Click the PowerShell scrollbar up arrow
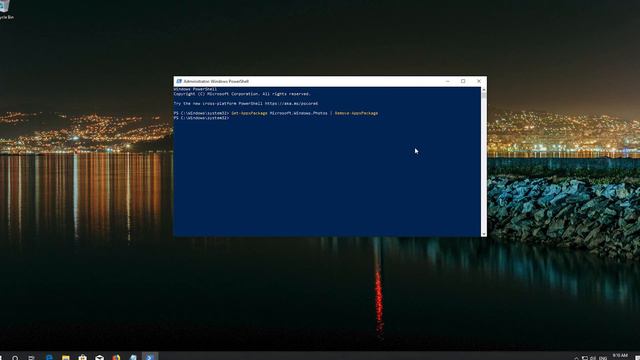 484,89
